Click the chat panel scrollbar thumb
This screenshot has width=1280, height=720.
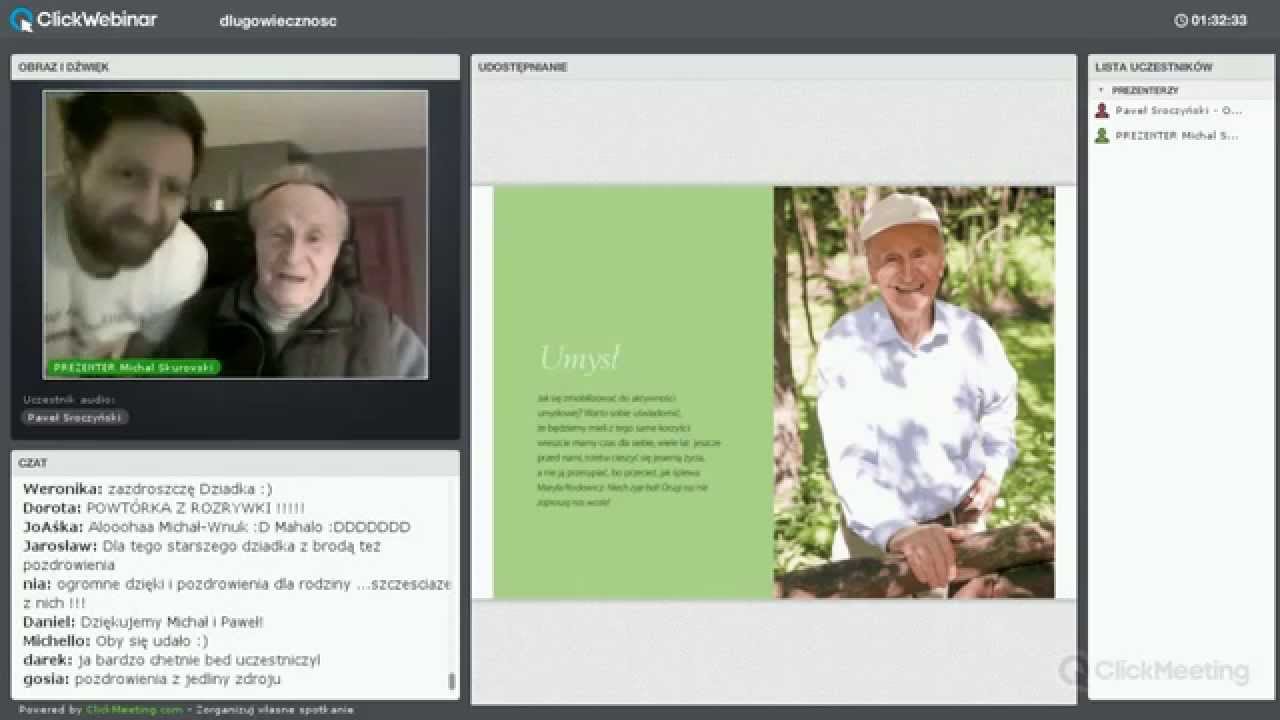point(451,681)
